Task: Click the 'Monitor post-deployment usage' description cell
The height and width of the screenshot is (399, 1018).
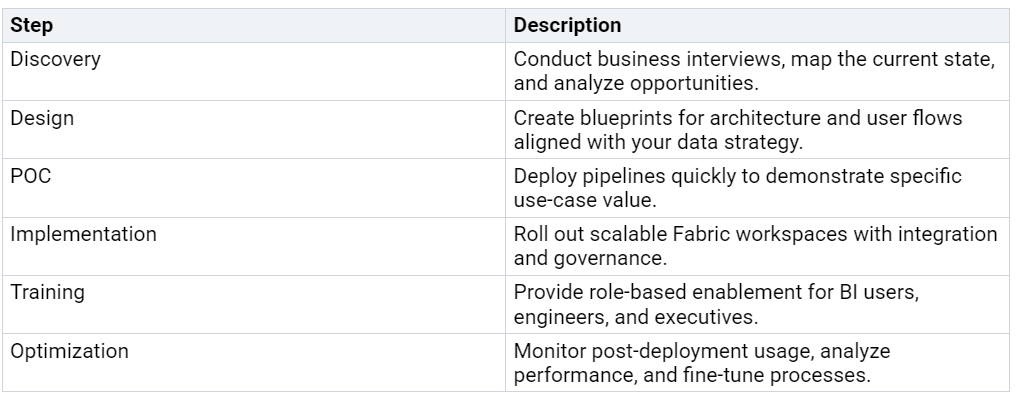Action: coord(757,363)
